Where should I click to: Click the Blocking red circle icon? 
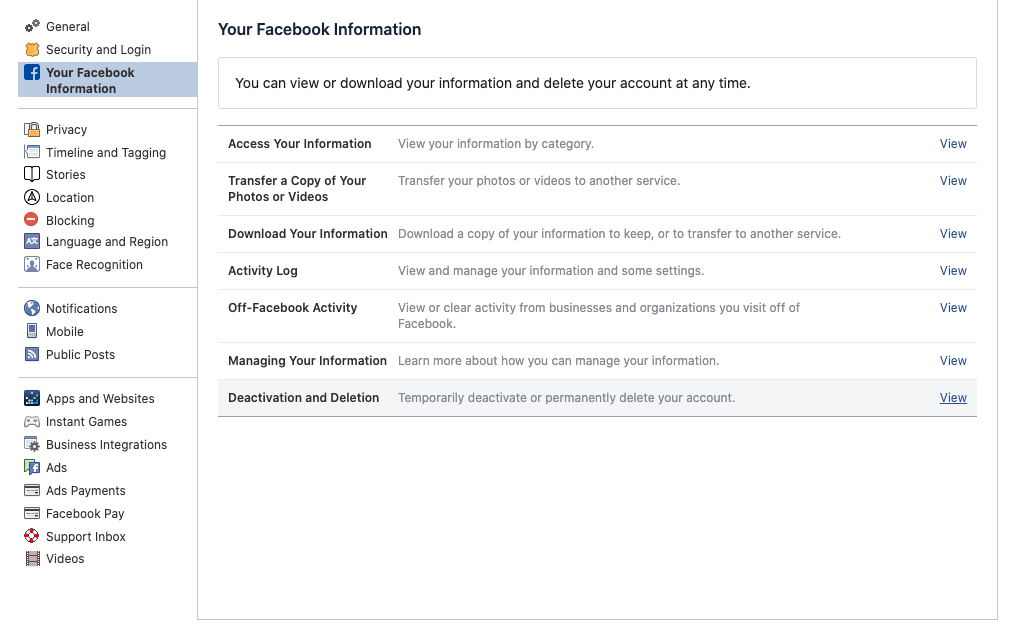(x=32, y=220)
